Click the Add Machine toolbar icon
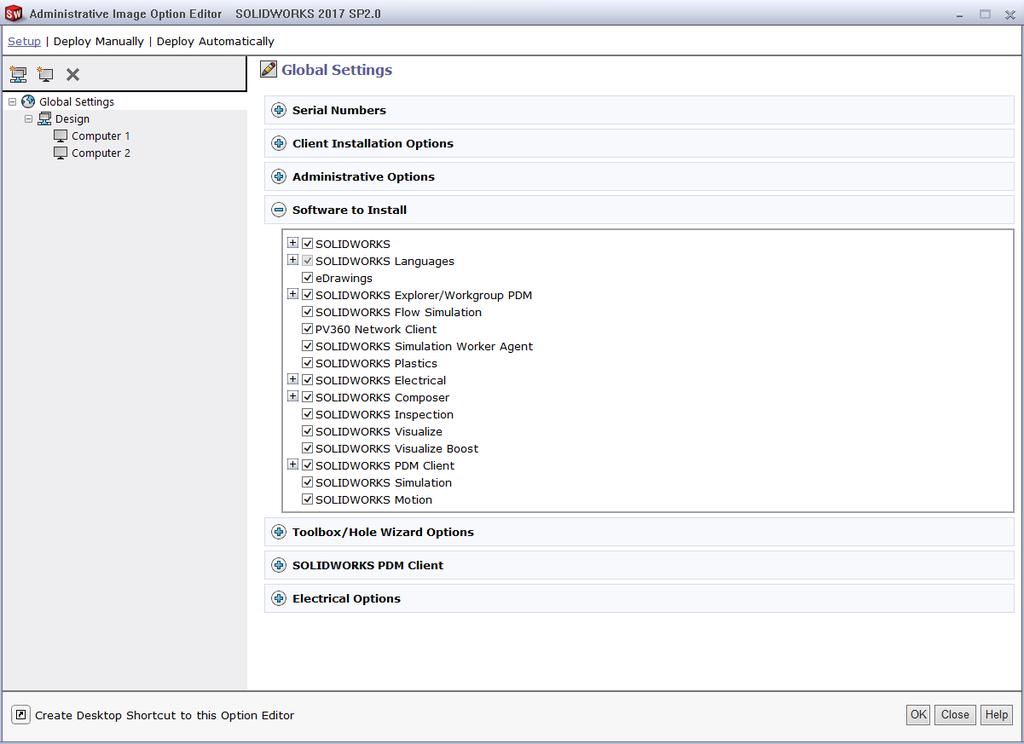The width and height of the screenshot is (1024, 744). [x=45, y=74]
